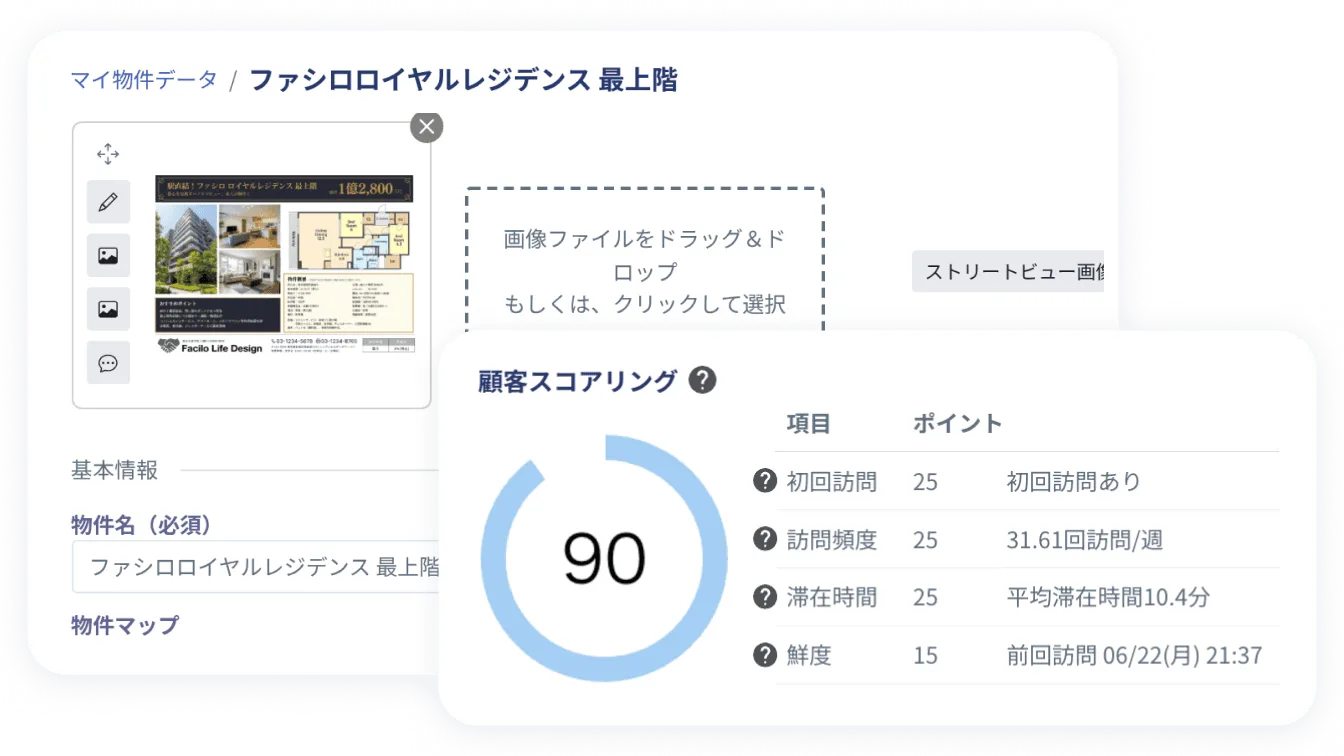1344x756 pixels.
Task: Click the ファシロロイヤルレジデンス 最上階 page title
Action: click(x=463, y=80)
